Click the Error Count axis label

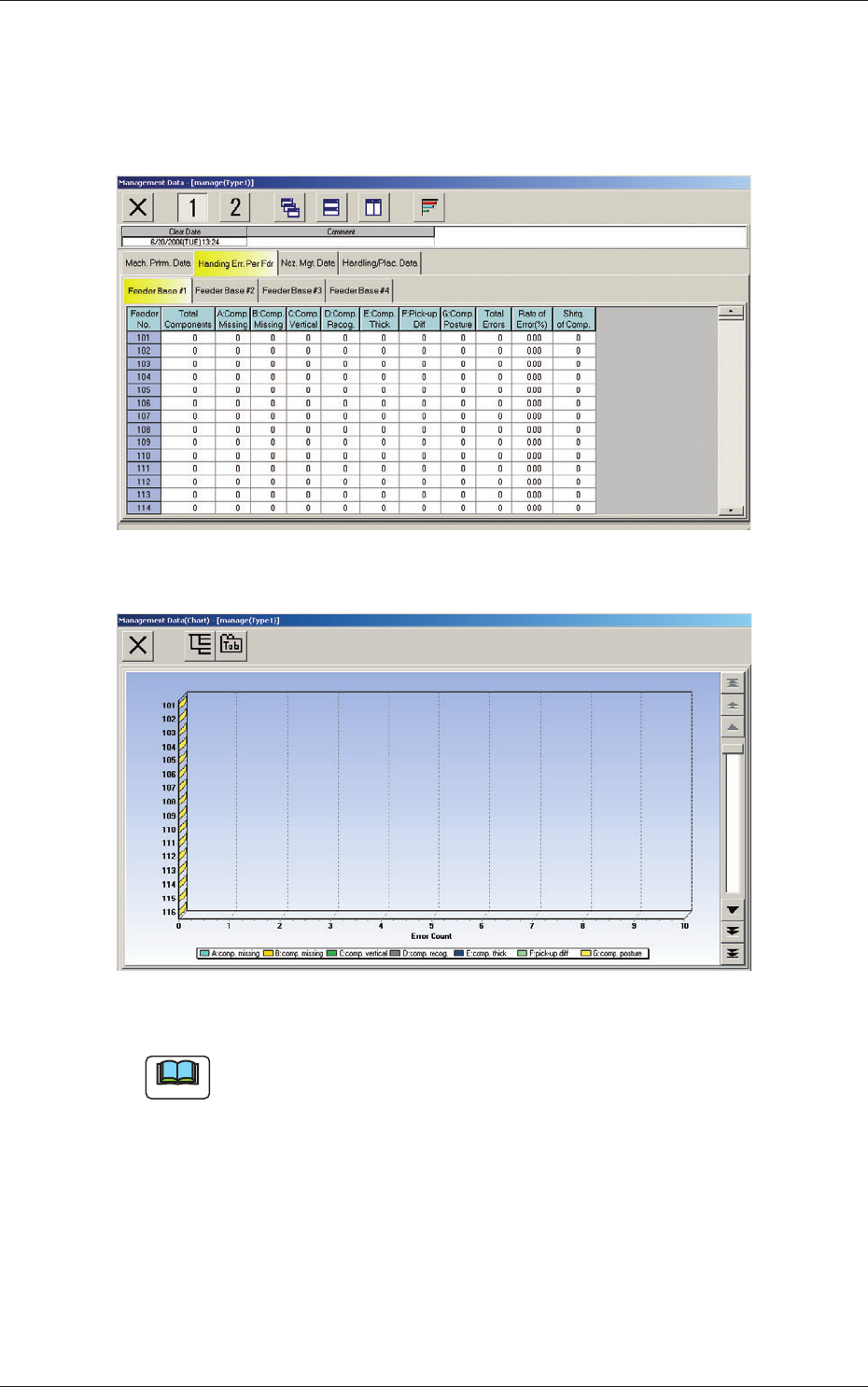(x=431, y=936)
